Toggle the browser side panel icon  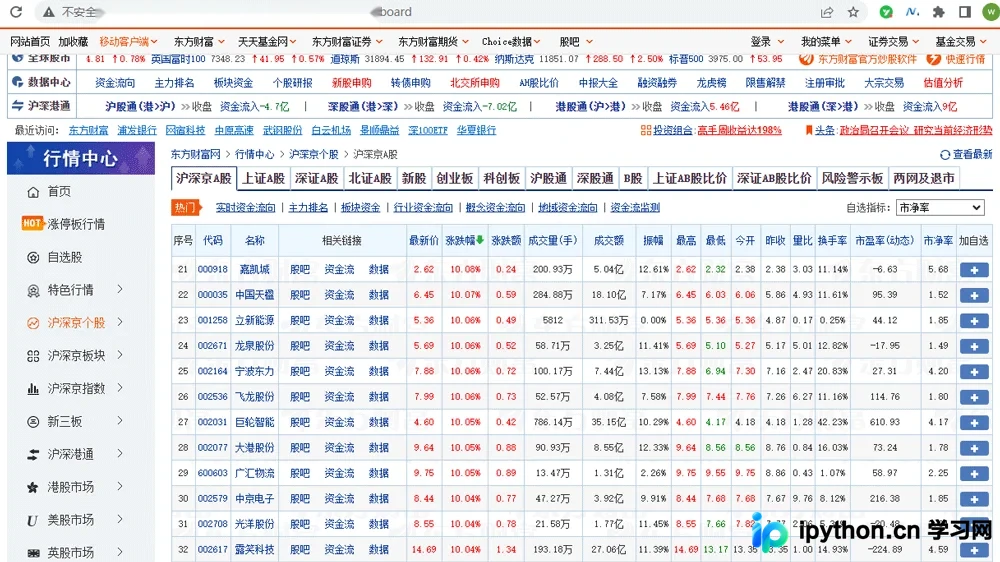tap(965, 11)
